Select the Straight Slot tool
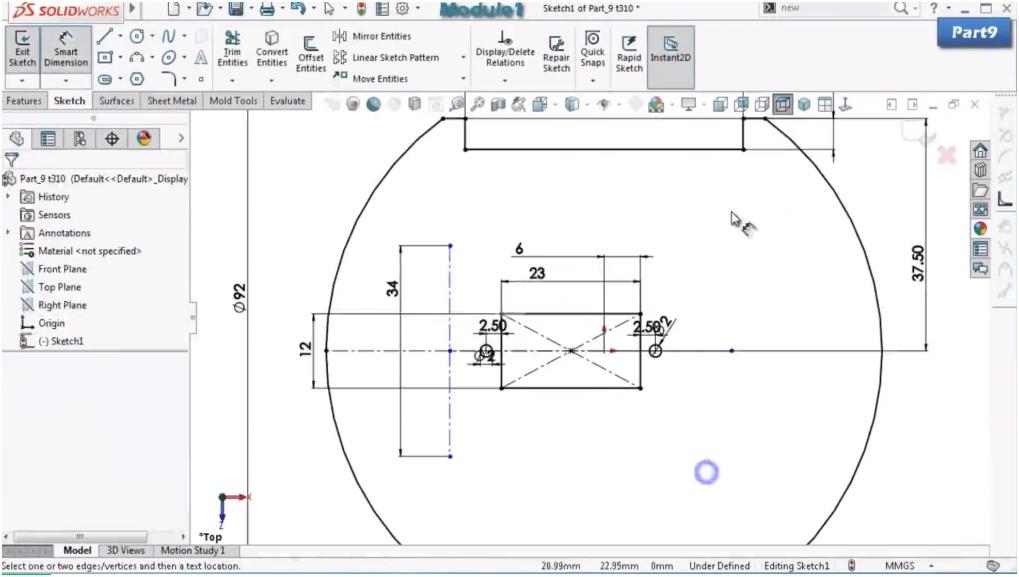1019x577 pixels. click(105, 79)
